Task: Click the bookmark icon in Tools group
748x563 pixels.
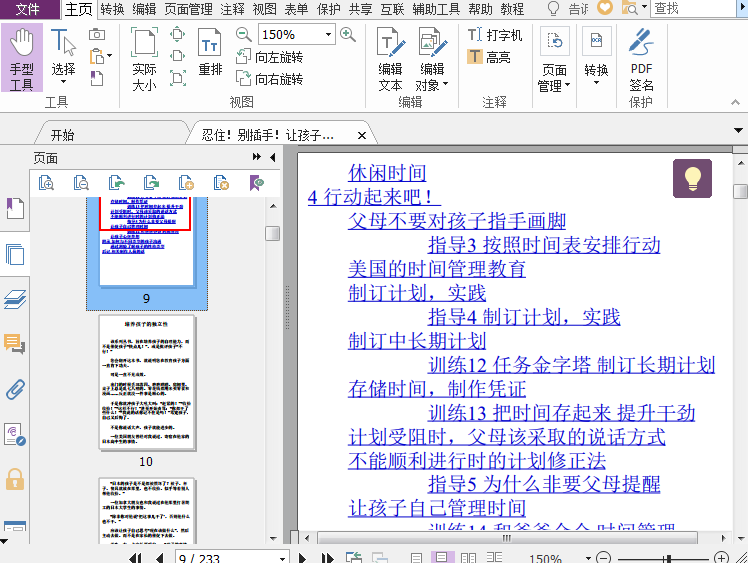Action: 97,78
